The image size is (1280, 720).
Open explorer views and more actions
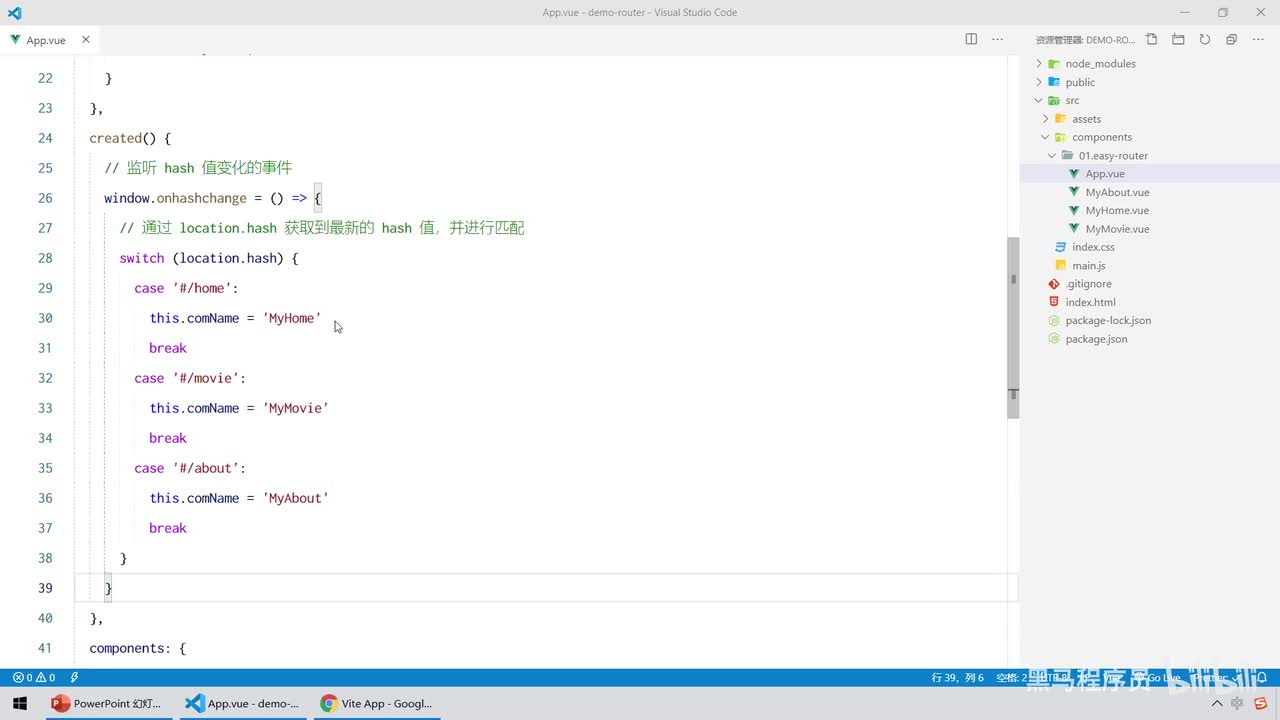(x=1258, y=39)
